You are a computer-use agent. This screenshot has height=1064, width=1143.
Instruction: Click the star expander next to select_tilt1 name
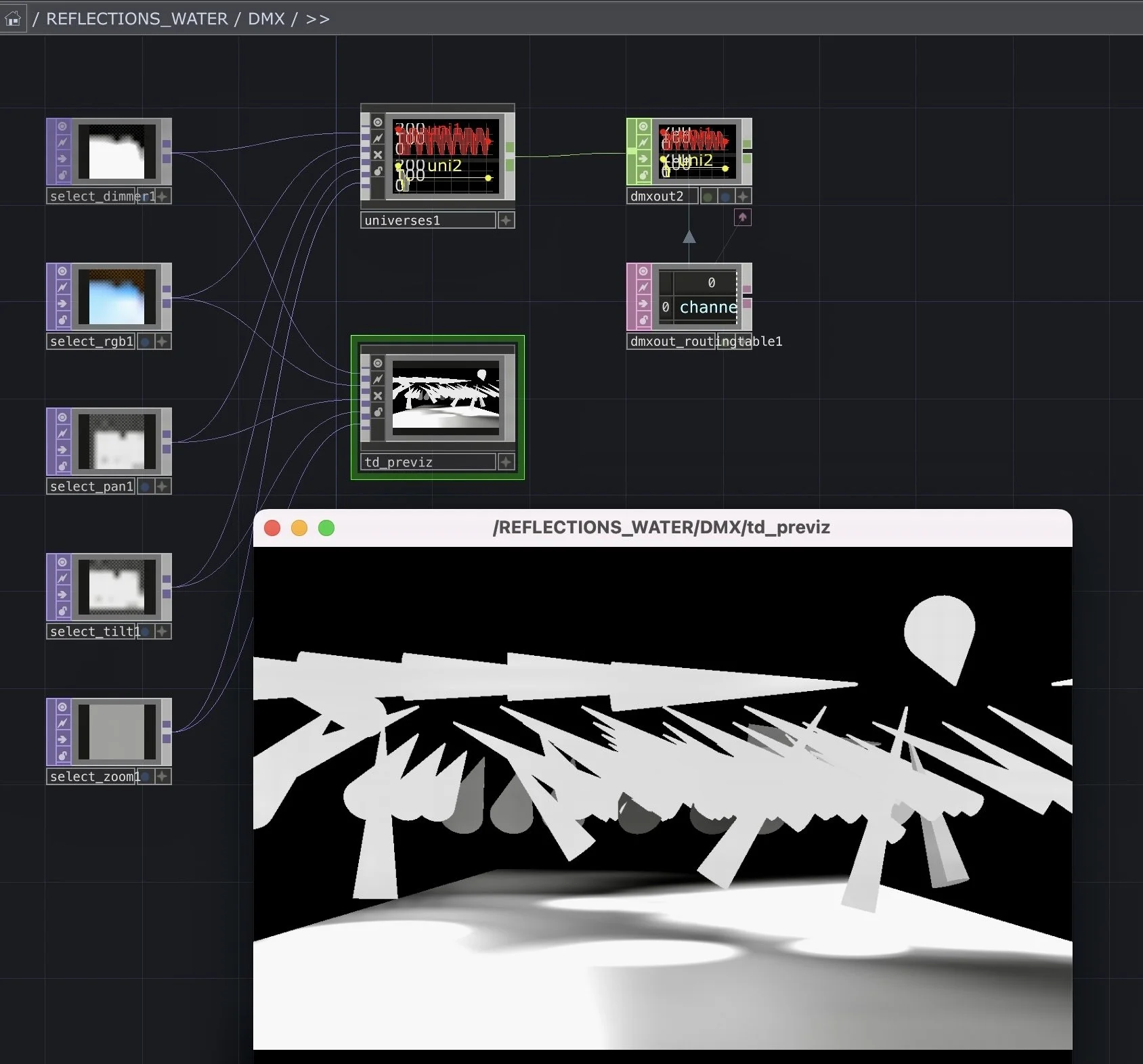pos(162,631)
